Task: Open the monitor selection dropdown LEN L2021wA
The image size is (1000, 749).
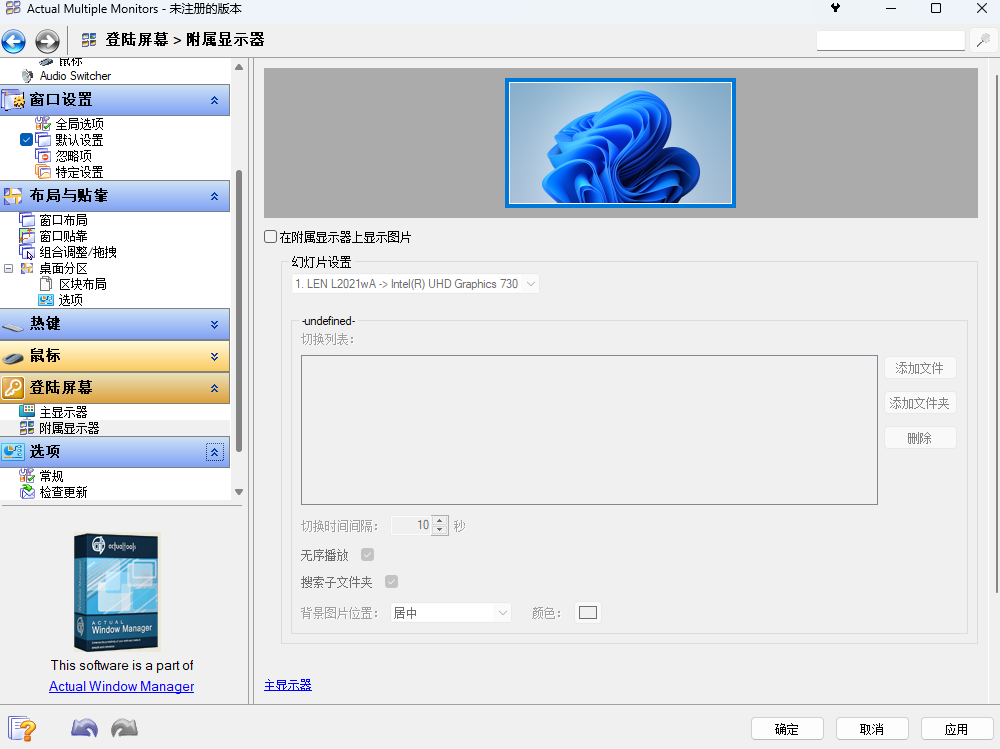Action: coord(415,284)
